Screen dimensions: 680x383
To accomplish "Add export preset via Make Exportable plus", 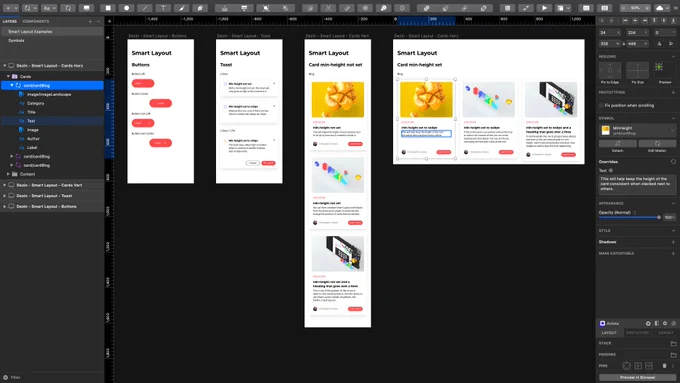I will click(x=673, y=253).
